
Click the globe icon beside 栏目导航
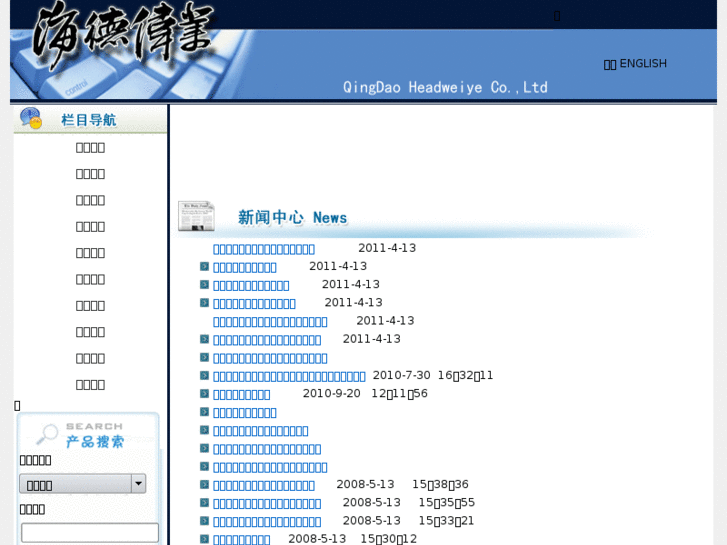31,118
